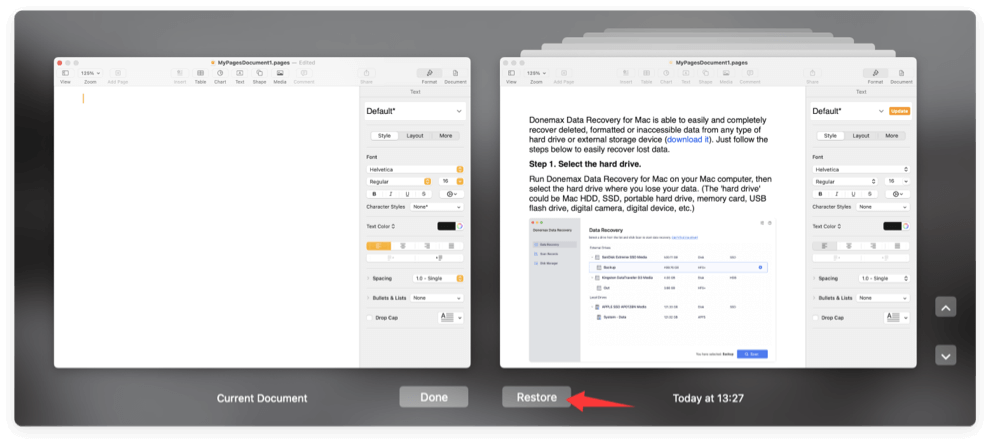The width and height of the screenshot is (990, 443).
Task: Switch to More tab in current document sidebar
Action: click(x=446, y=136)
